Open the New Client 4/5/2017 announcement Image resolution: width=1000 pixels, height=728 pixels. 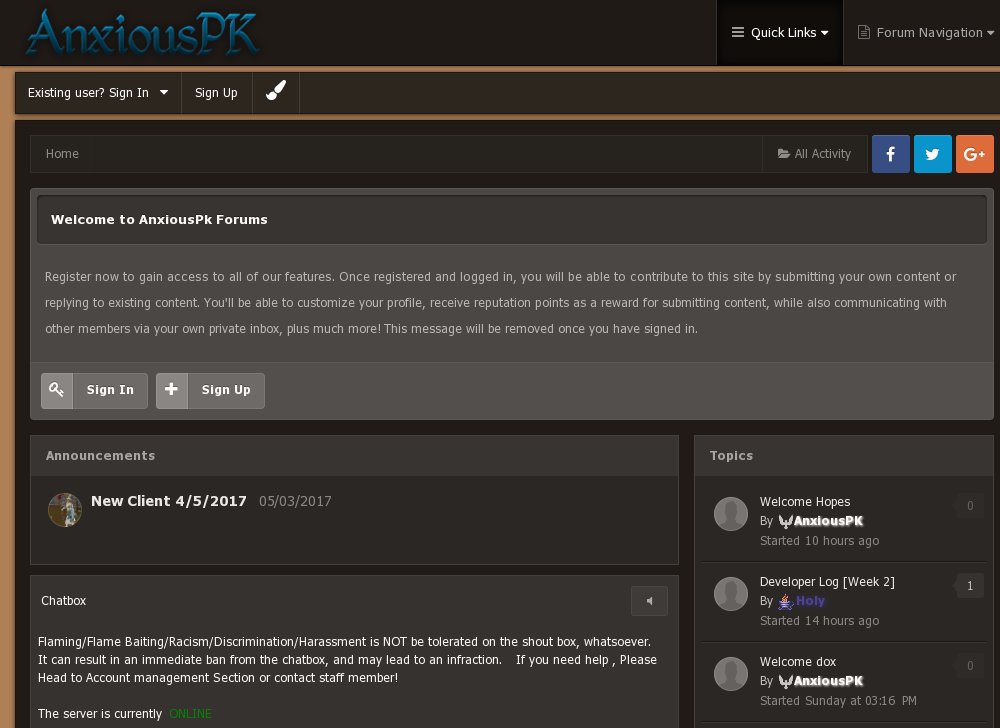[x=168, y=501]
